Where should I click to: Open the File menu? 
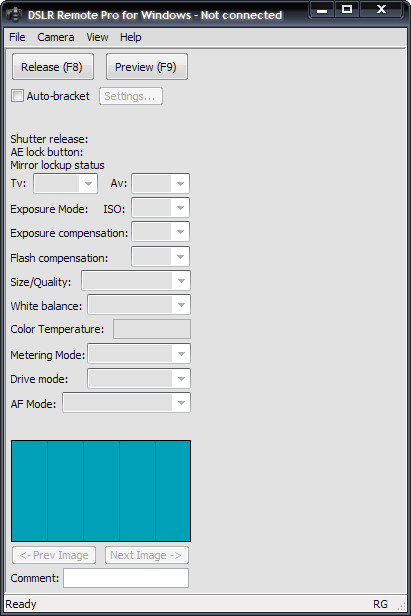pos(17,37)
